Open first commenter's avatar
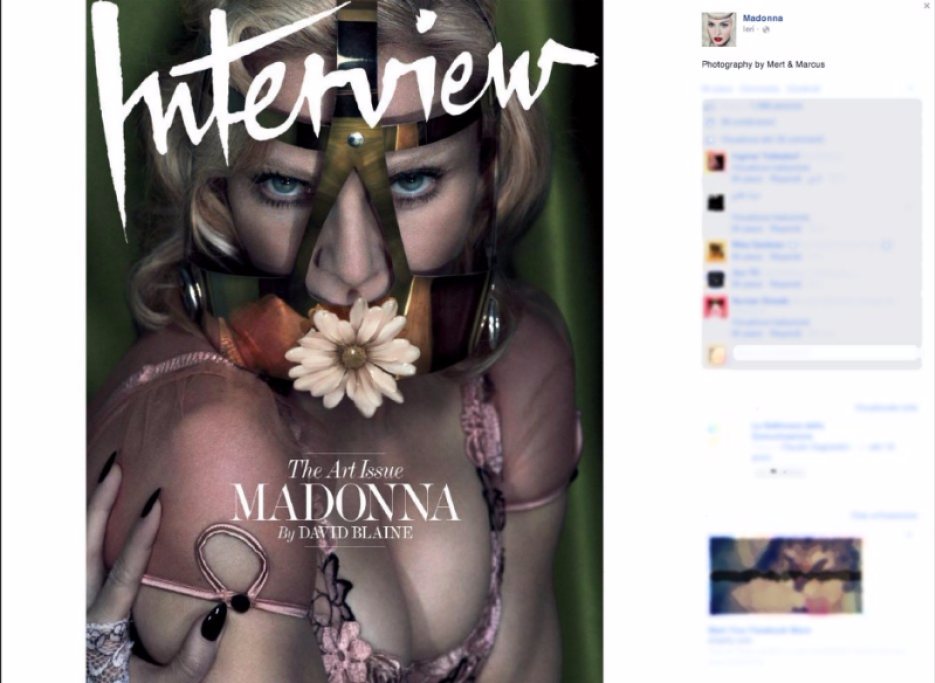The height and width of the screenshot is (683, 935). pyautogui.click(x=716, y=162)
